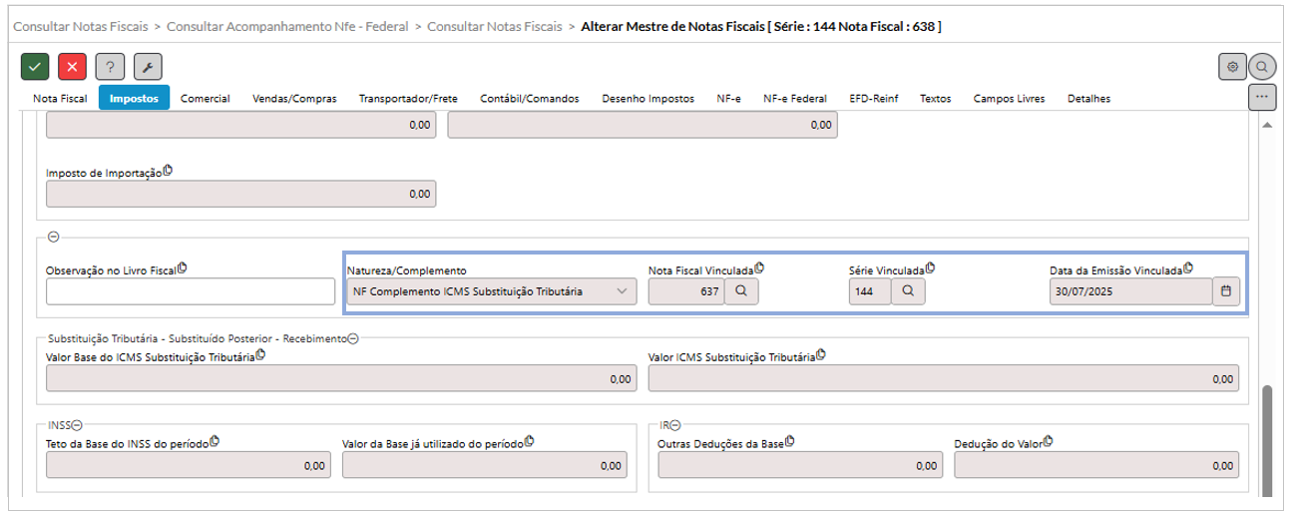This screenshot has height=517, width=1289.
Task: Click the scrollbar up arrow
Action: 1266,125
